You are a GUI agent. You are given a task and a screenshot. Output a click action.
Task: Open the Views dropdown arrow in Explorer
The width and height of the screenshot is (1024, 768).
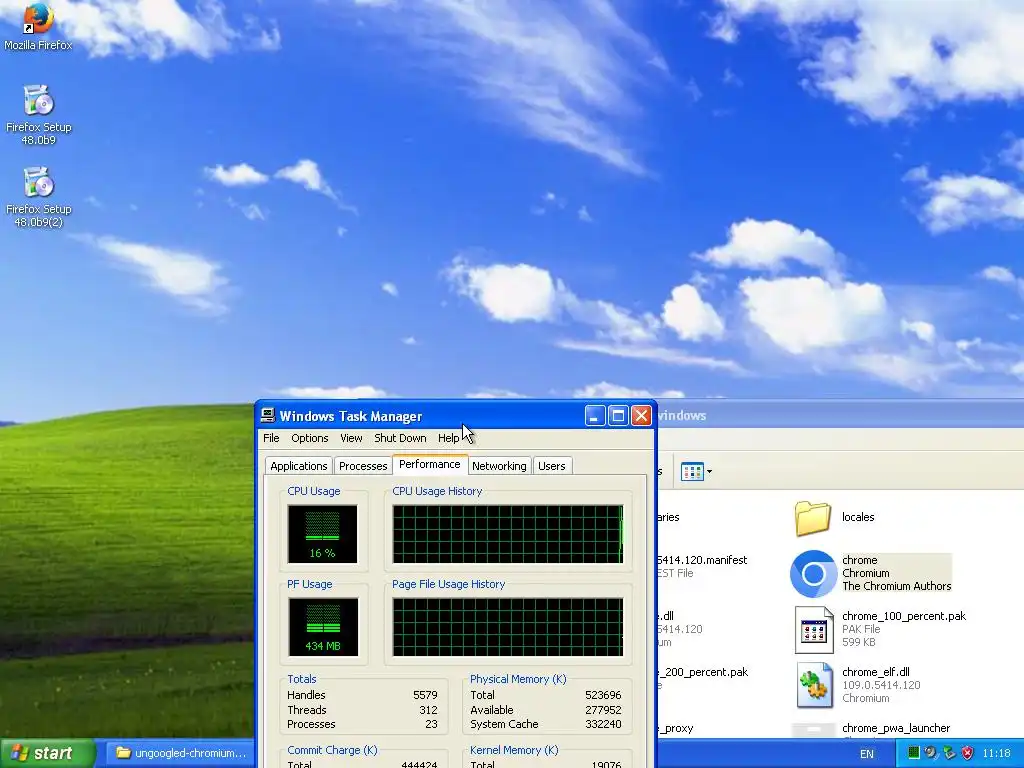tap(709, 471)
